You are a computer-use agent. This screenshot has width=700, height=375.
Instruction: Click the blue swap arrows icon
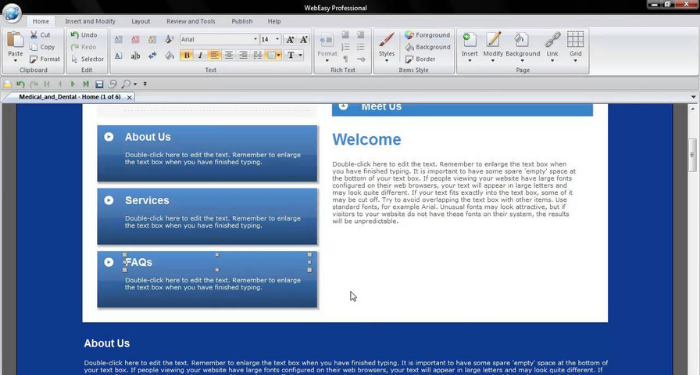(x=152, y=56)
